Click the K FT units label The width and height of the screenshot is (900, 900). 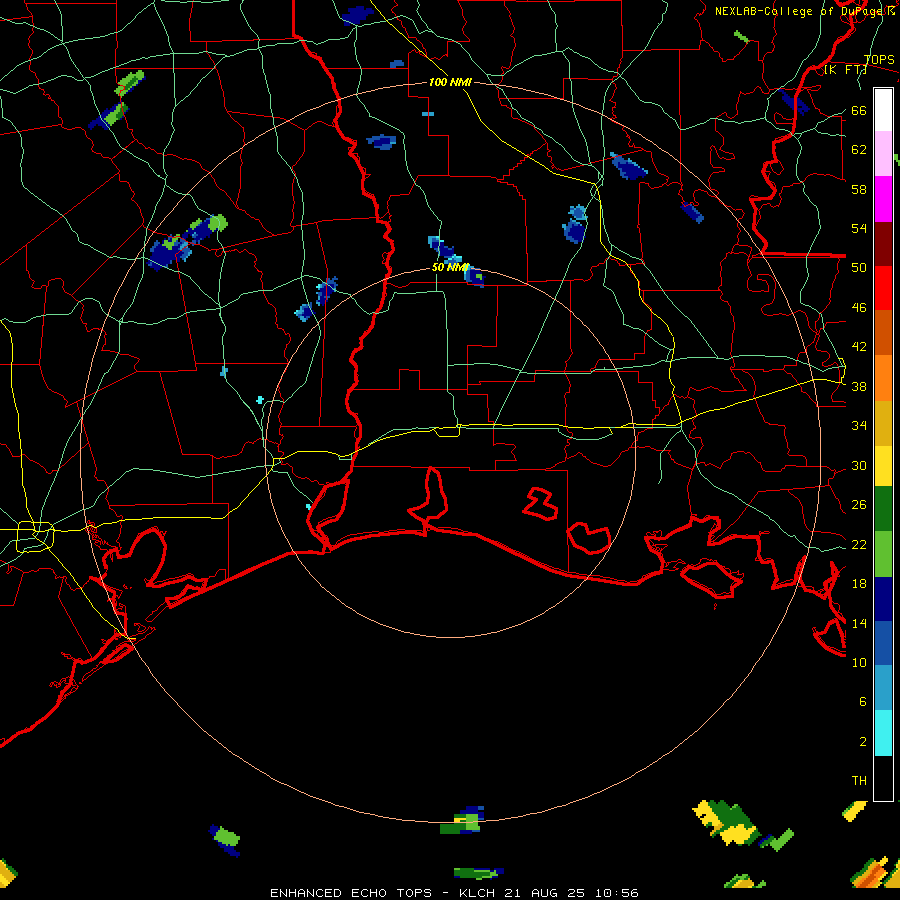[x=845, y=70]
